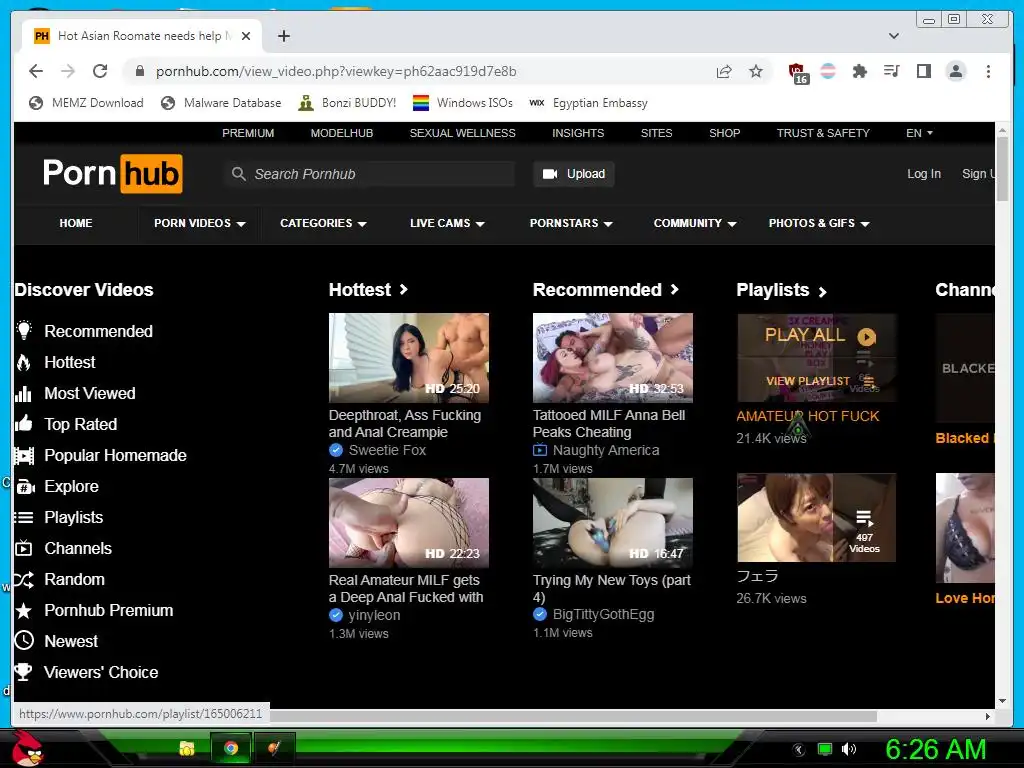Open the extensions puzzle-piece icon
This screenshot has height=768, width=1024.
[859, 71]
